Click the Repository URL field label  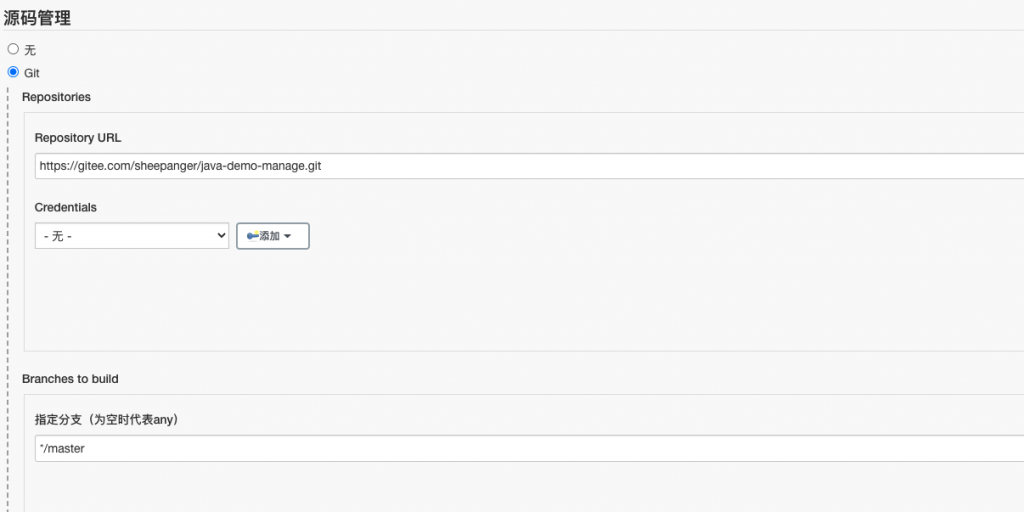(78, 138)
